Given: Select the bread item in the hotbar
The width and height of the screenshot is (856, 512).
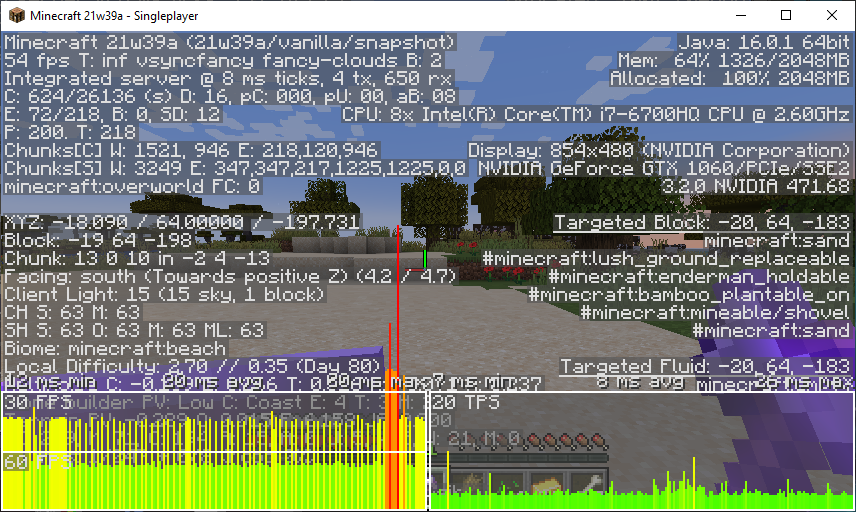Looking at the screenshot, I should (546, 483).
